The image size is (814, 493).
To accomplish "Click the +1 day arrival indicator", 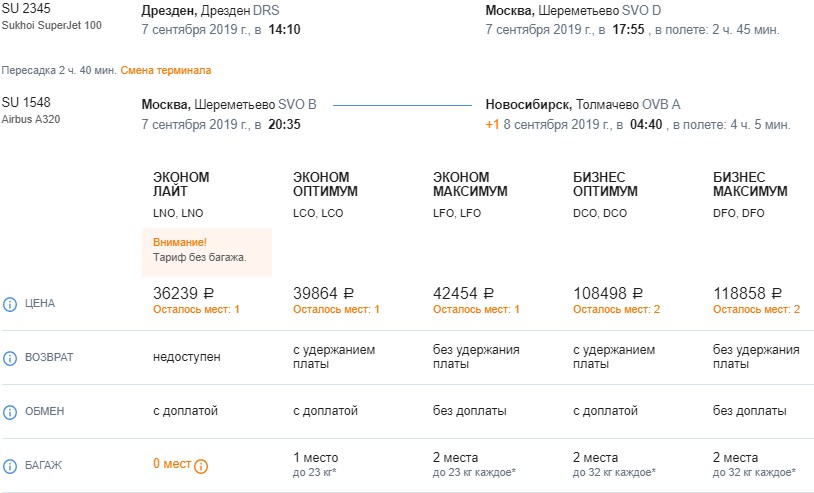I will pos(492,125).
